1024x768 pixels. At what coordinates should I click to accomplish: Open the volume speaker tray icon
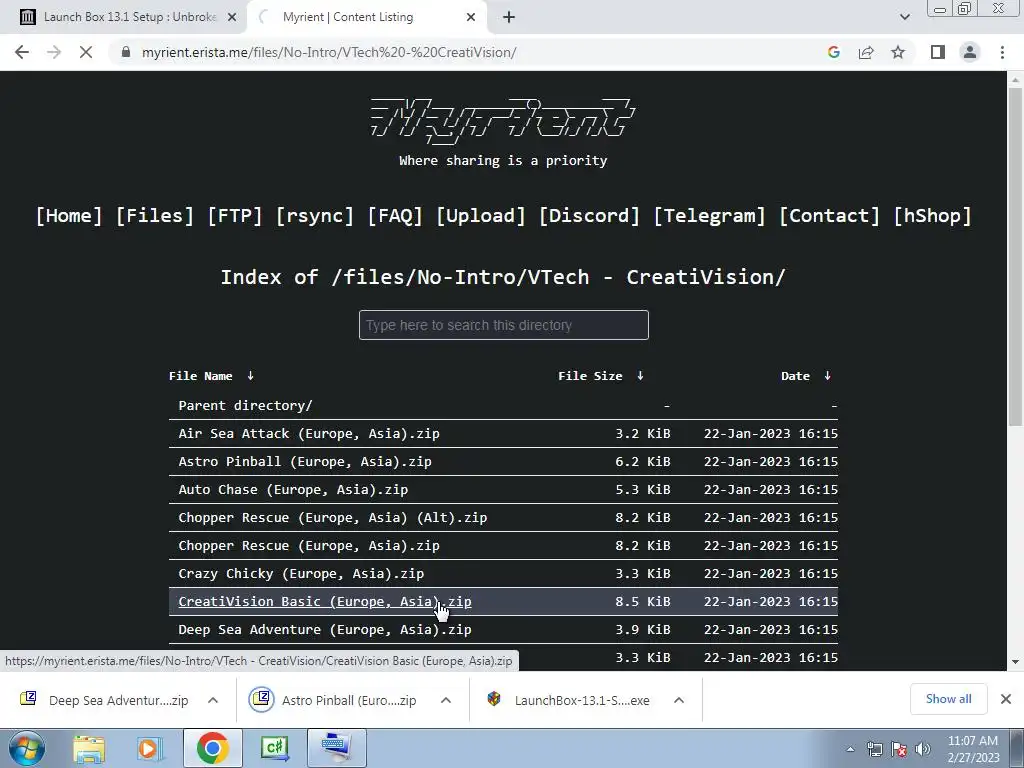tap(923, 749)
